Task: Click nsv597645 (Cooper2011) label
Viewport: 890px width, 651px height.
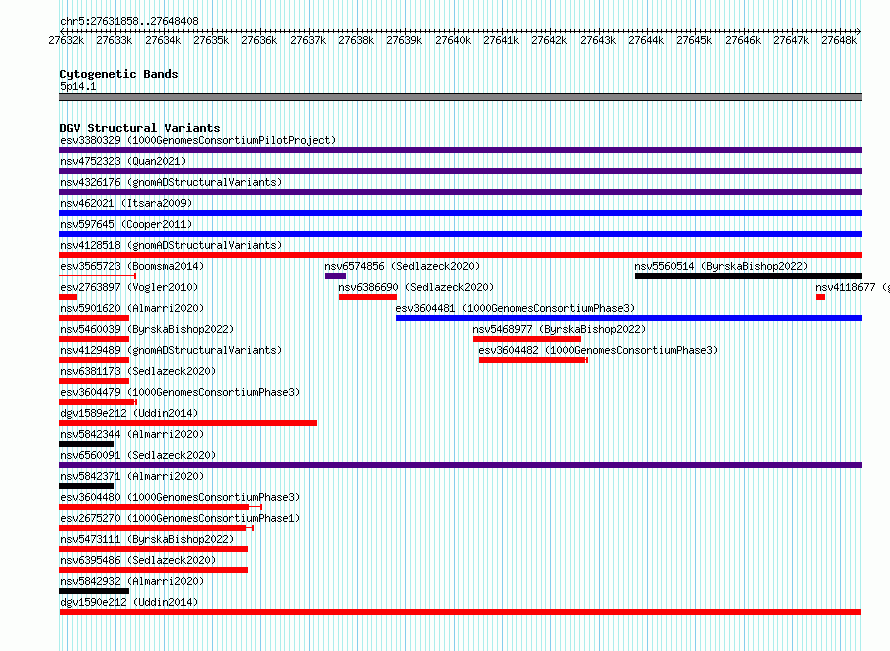Action: (x=126, y=224)
